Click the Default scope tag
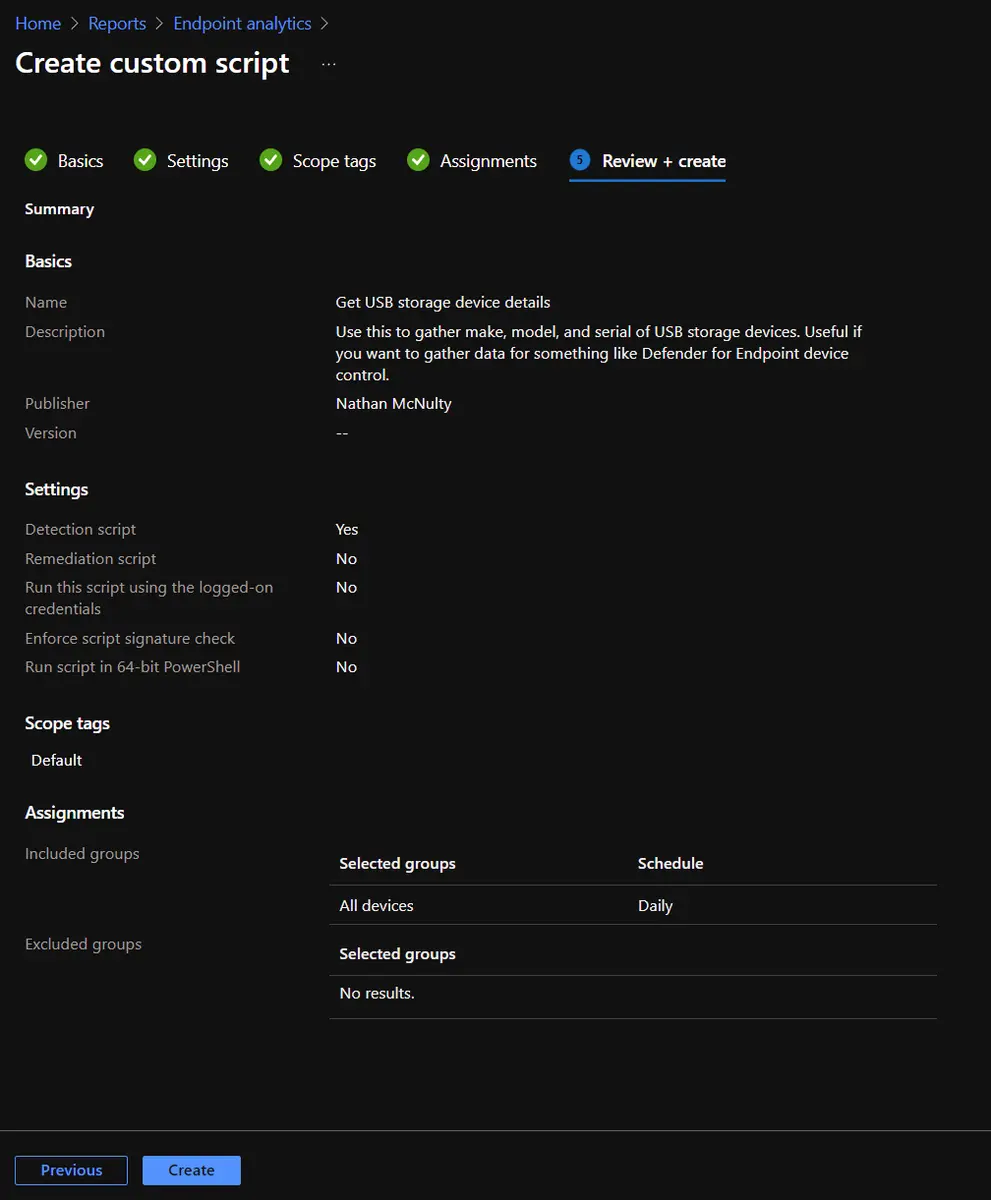Screen dimensions: 991x1200 (57, 760)
